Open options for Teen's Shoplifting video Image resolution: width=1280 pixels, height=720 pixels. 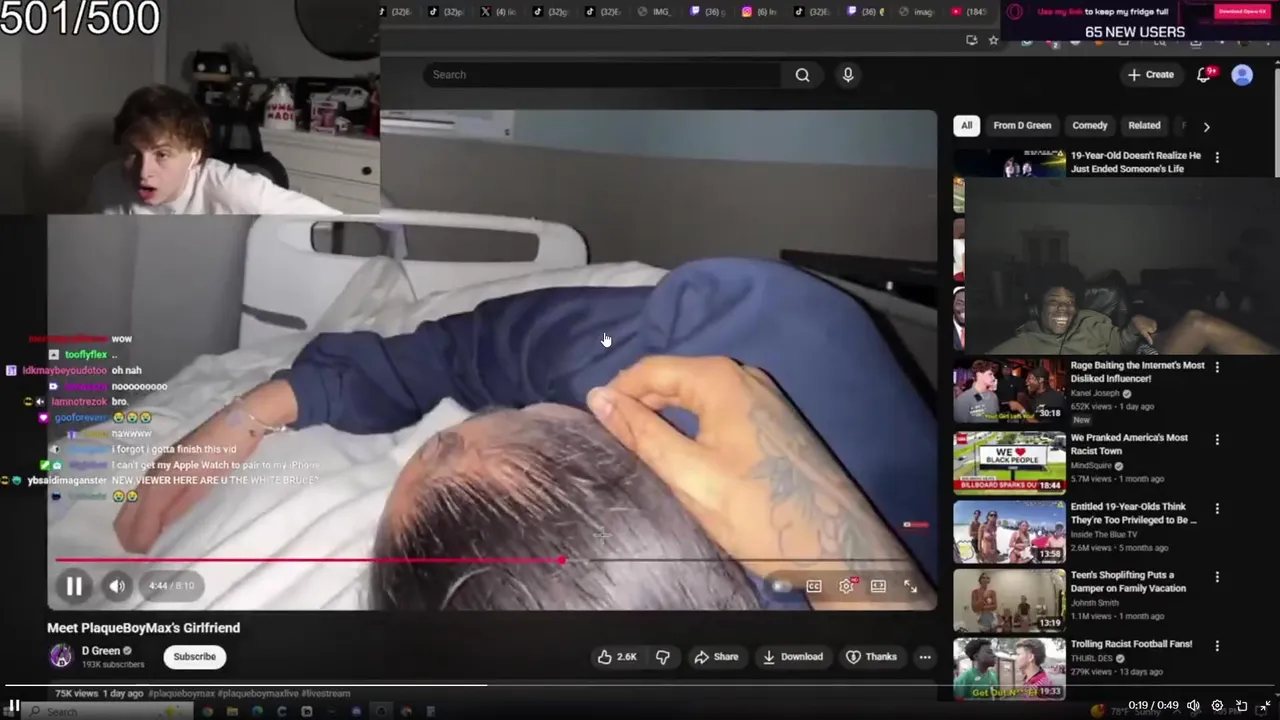pyautogui.click(x=1217, y=577)
